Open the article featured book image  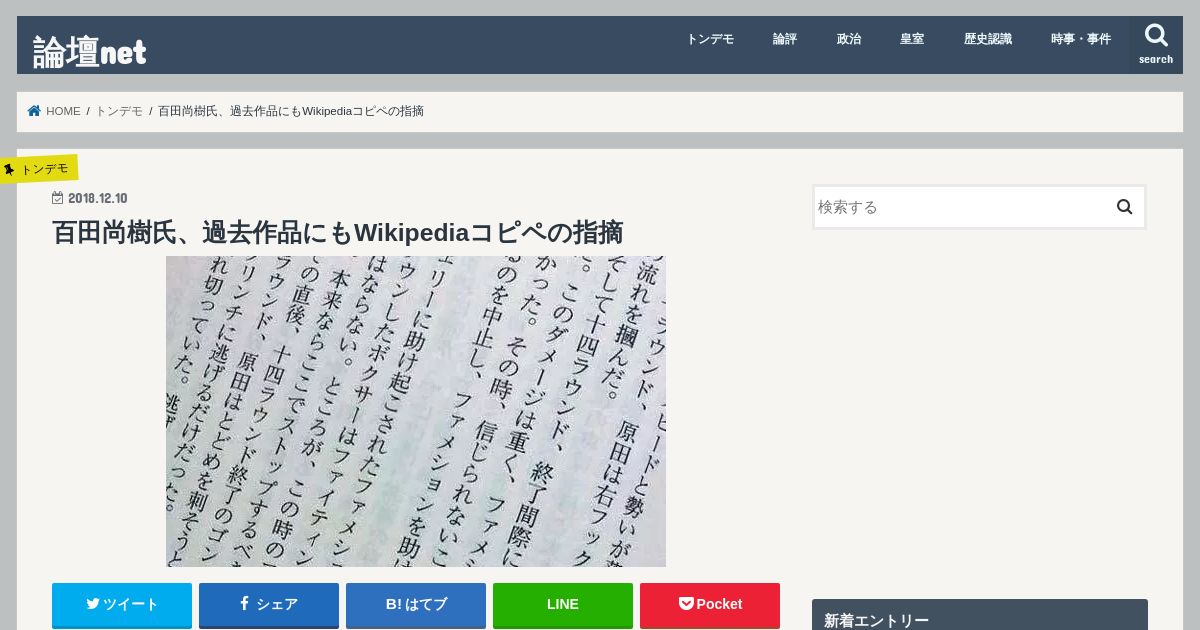pyautogui.click(x=416, y=411)
